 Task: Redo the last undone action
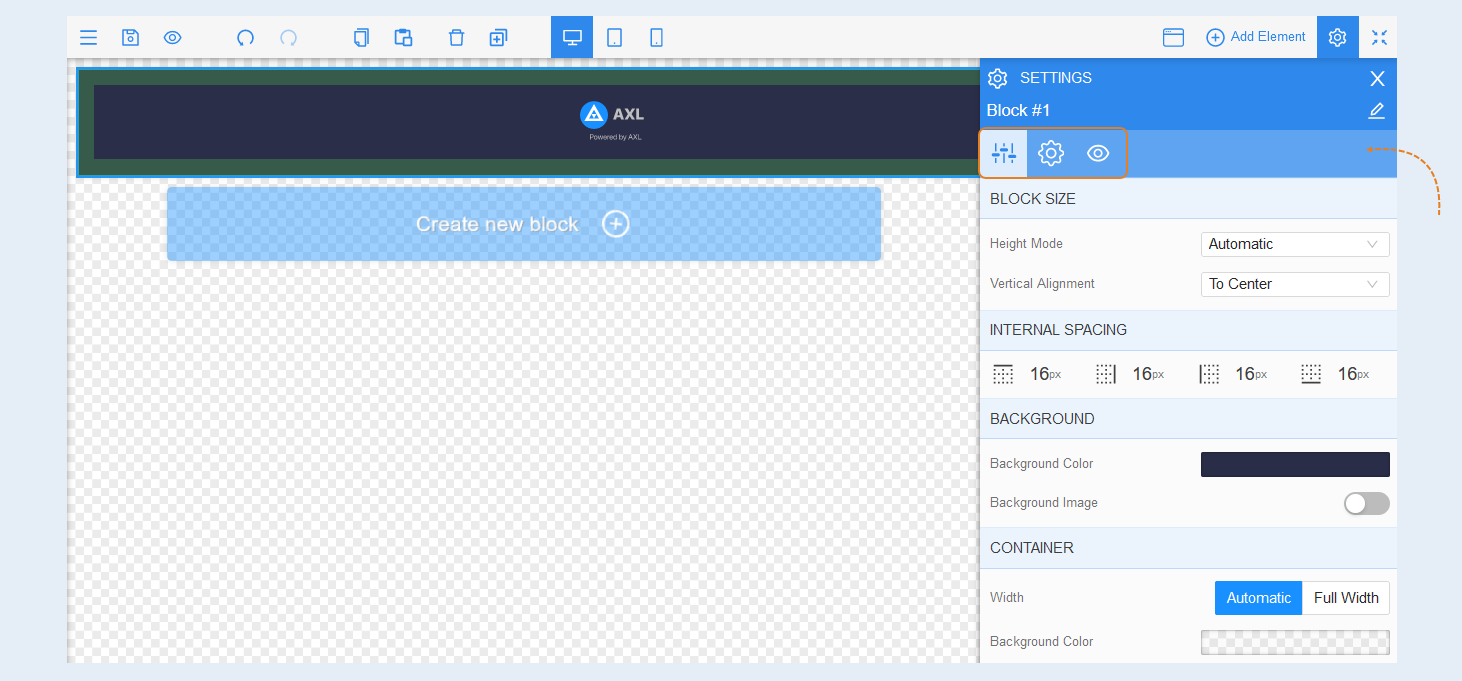click(288, 38)
